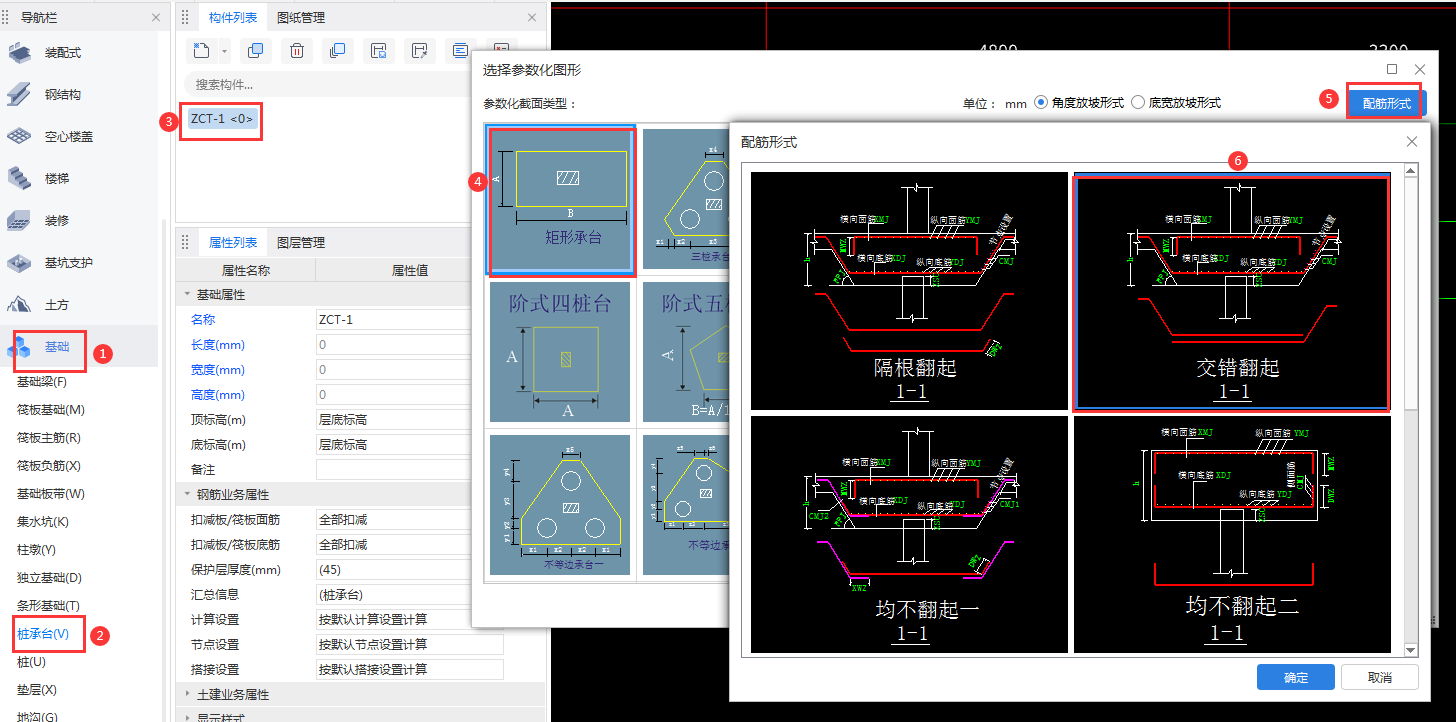Viewport: 1456px width, 722px height.
Task: Confirm with 确定 in 配筋形式 dialog
Action: pos(1295,677)
